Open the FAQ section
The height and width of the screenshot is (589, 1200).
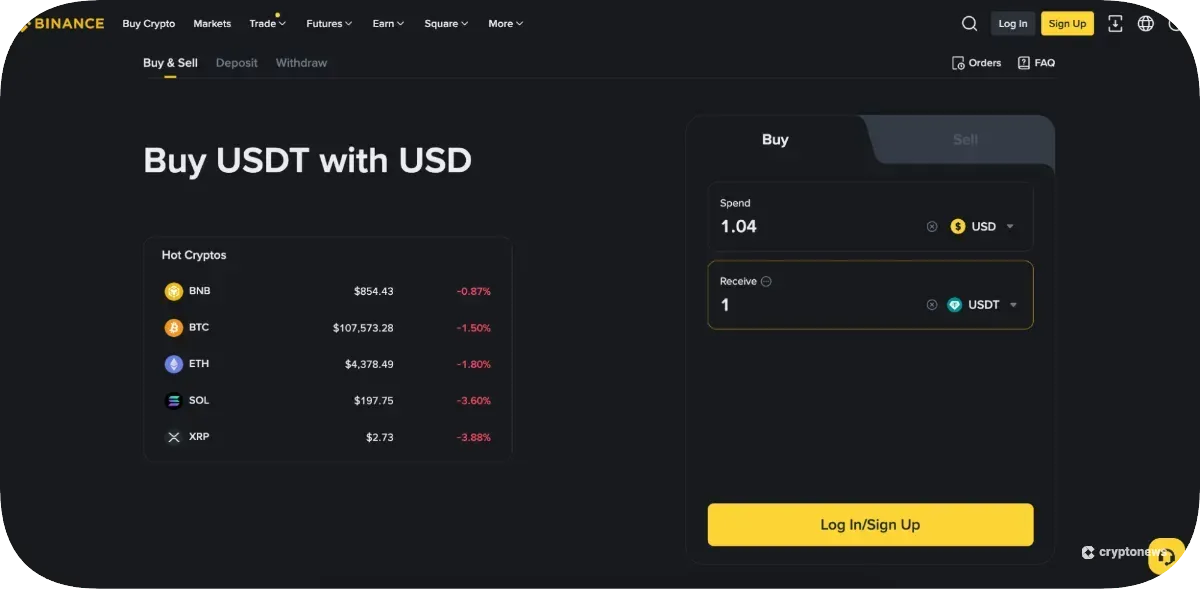click(1036, 62)
